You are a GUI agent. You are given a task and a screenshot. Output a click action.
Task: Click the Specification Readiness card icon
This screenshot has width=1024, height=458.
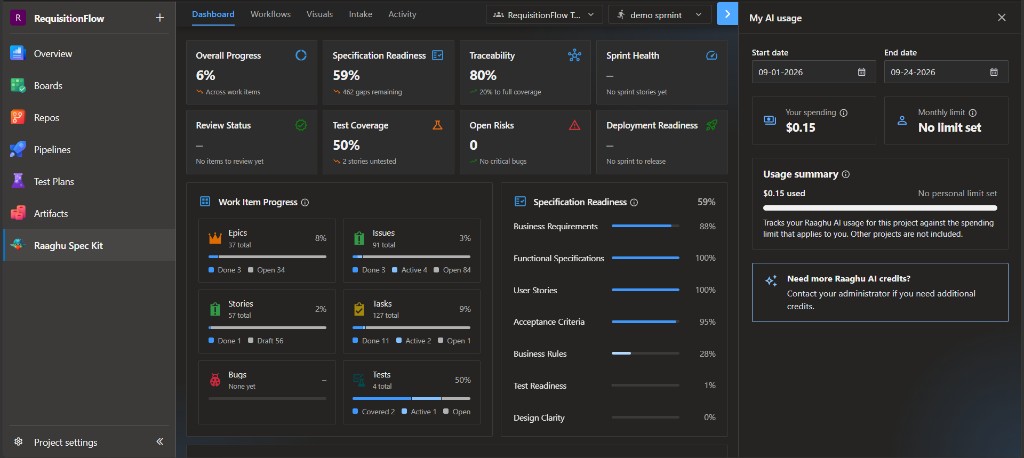(438, 56)
